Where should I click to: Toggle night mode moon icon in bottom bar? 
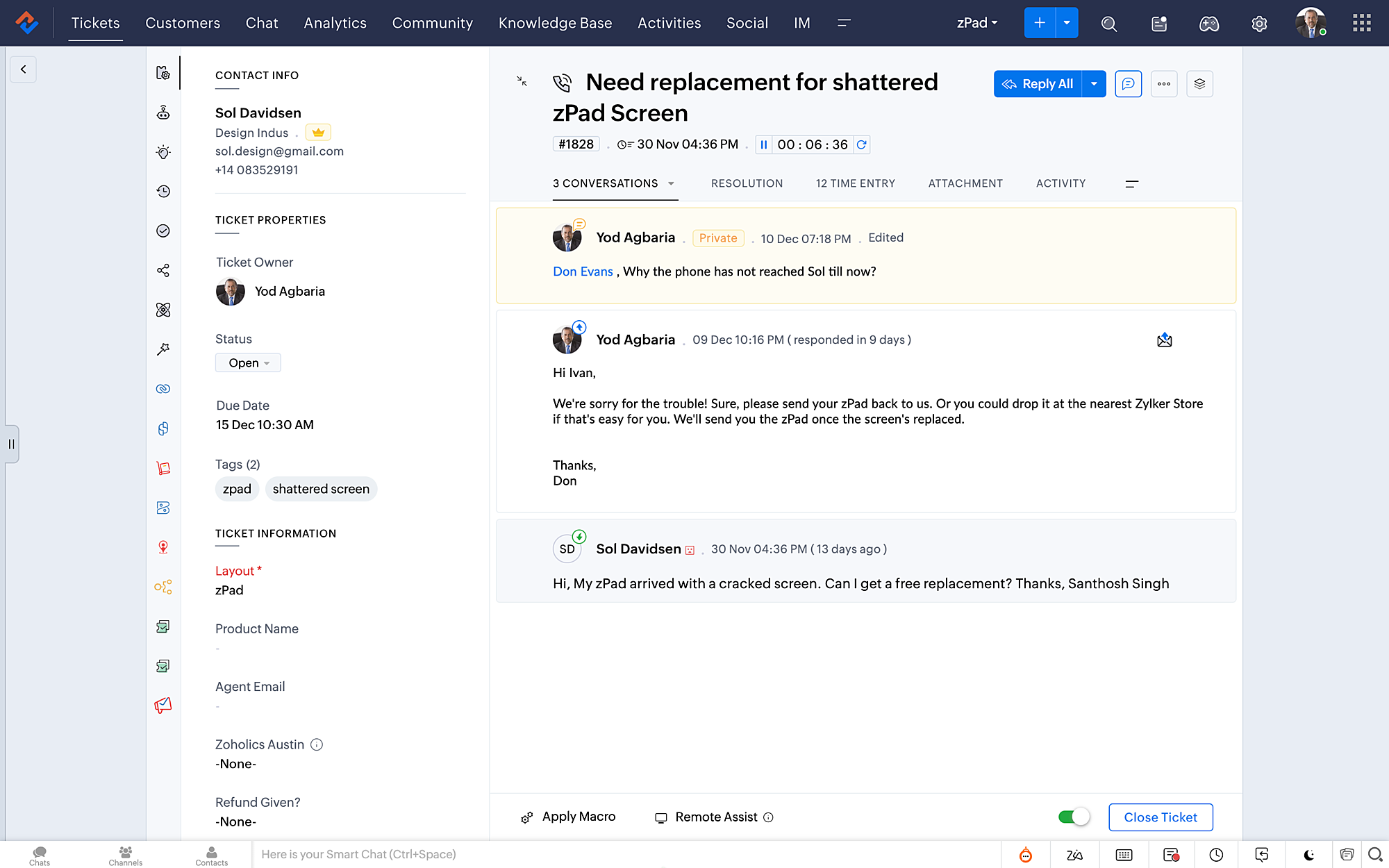[1308, 855]
